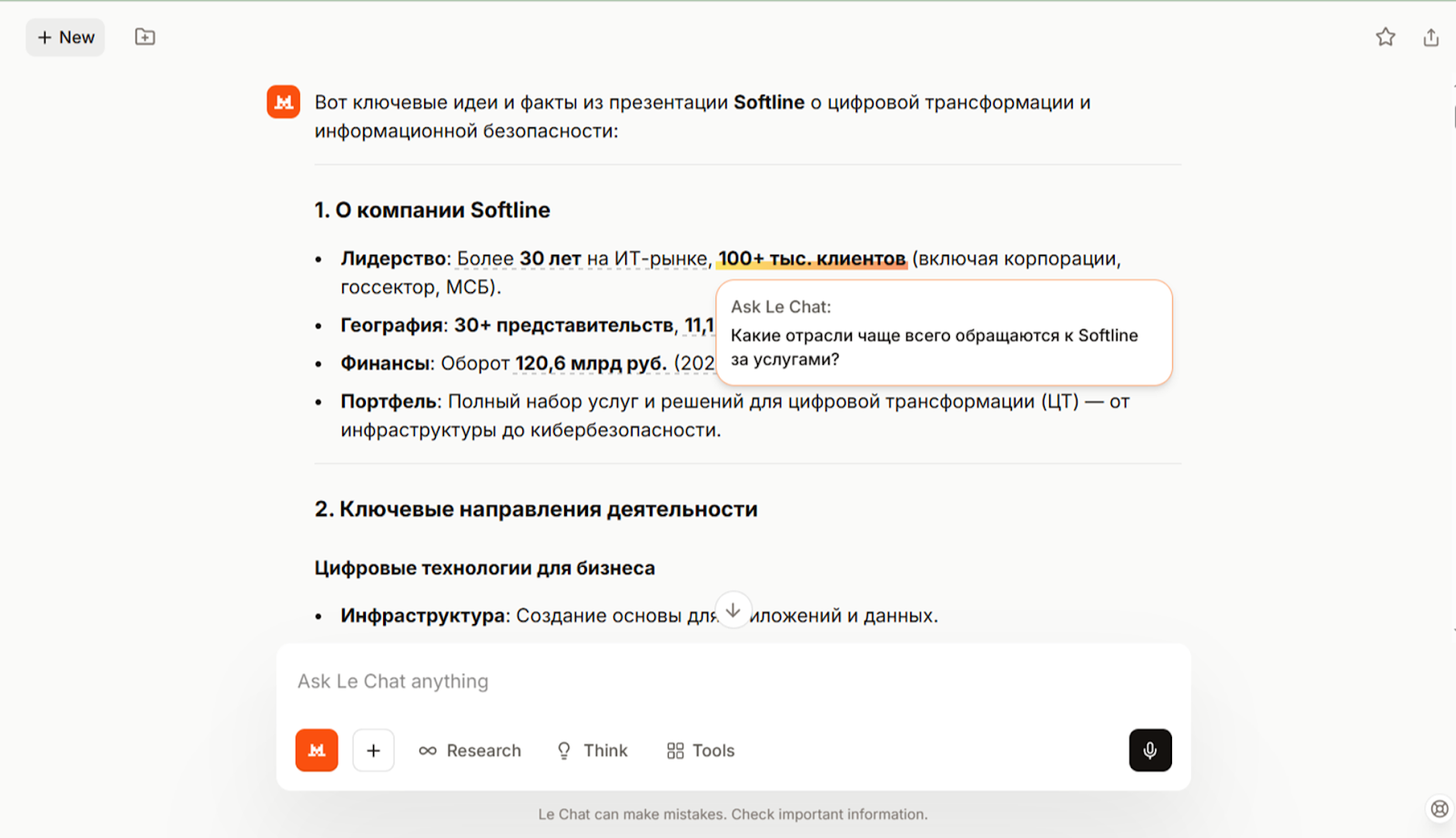This screenshot has height=838, width=1456.
Task: Start a New chat
Action: [x=66, y=37]
